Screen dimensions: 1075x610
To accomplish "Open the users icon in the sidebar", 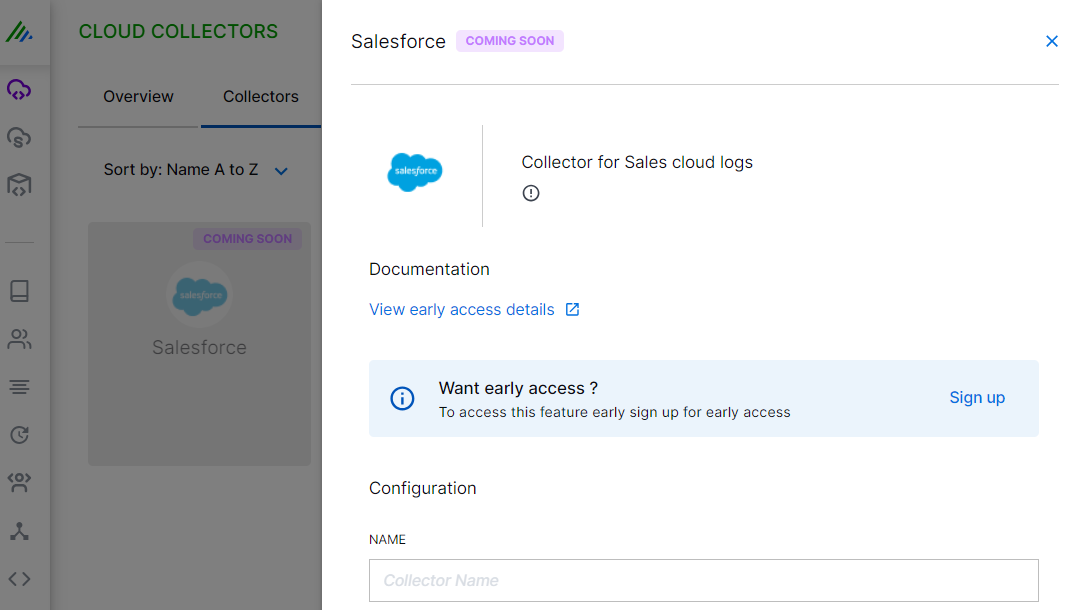I will click(19, 339).
